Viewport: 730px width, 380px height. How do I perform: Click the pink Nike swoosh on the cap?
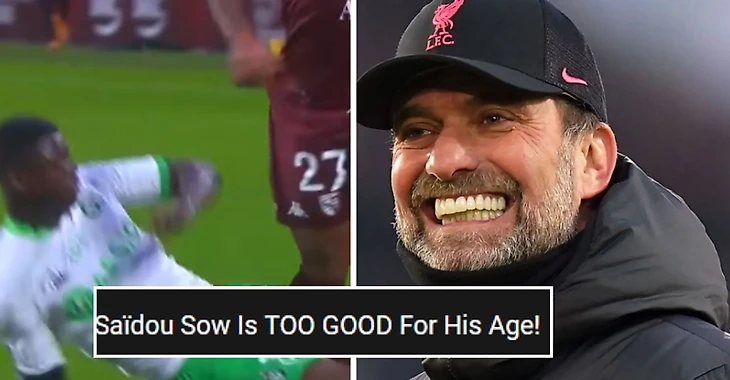click(x=574, y=77)
